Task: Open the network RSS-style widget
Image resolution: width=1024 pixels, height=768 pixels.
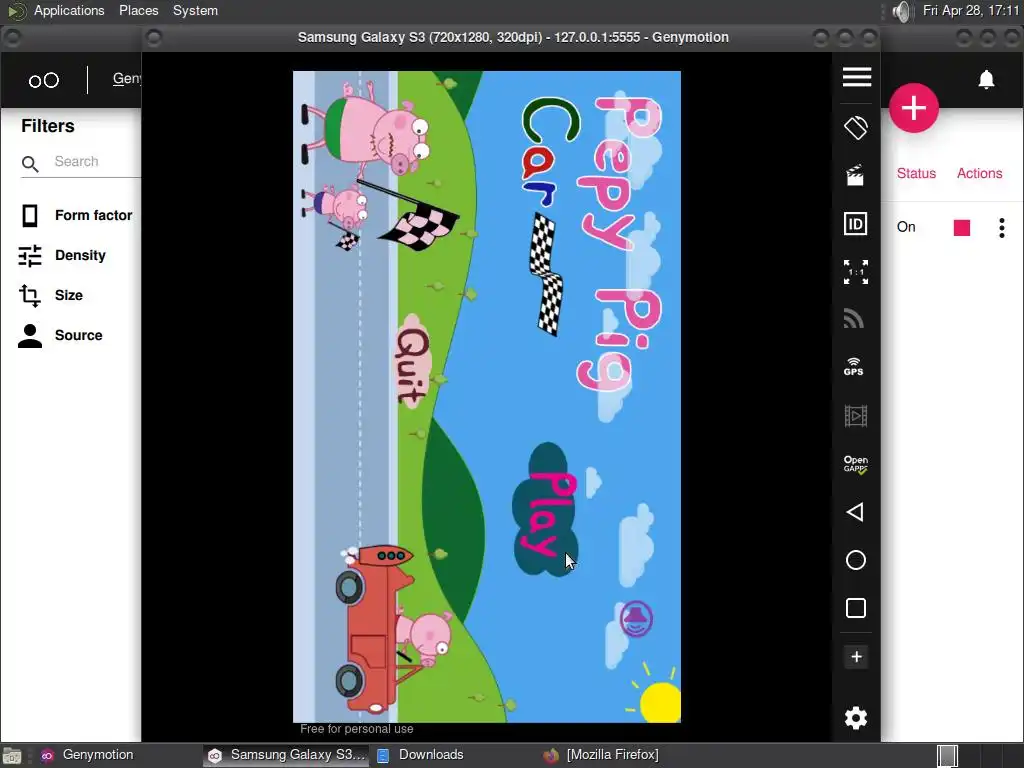Action: [x=854, y=318]
